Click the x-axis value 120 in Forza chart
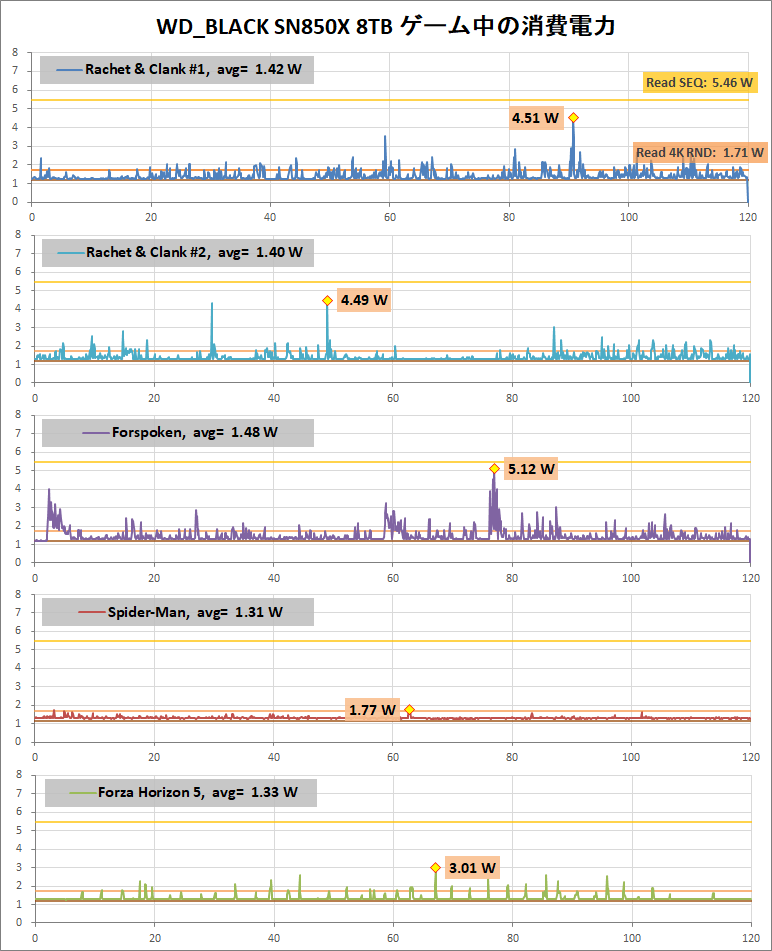The image size is (772, 951). (x=751, y=938)
